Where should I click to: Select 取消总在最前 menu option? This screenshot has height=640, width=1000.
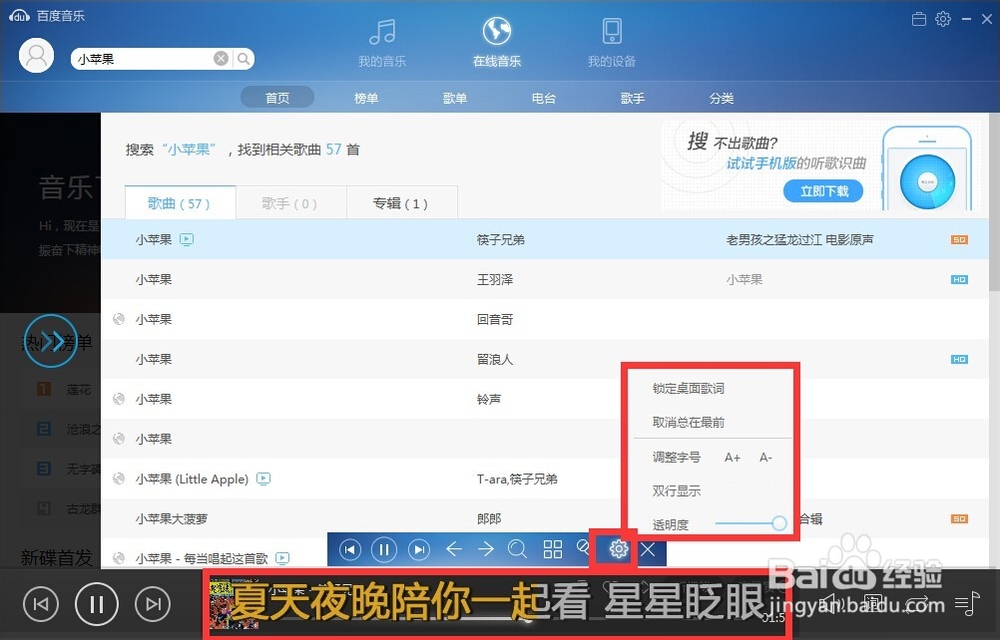pyautogui.click(x=688, y=422)
